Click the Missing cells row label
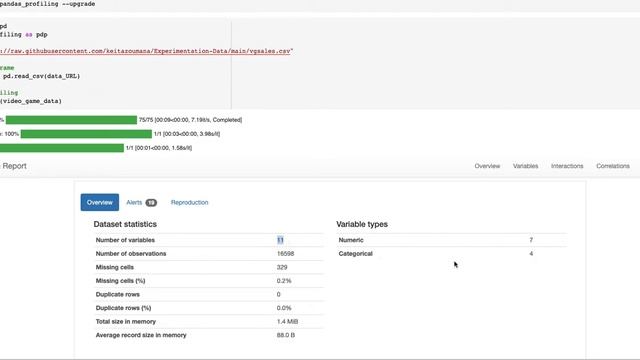This screenshot has width=640, height=360. click(114, 267)
